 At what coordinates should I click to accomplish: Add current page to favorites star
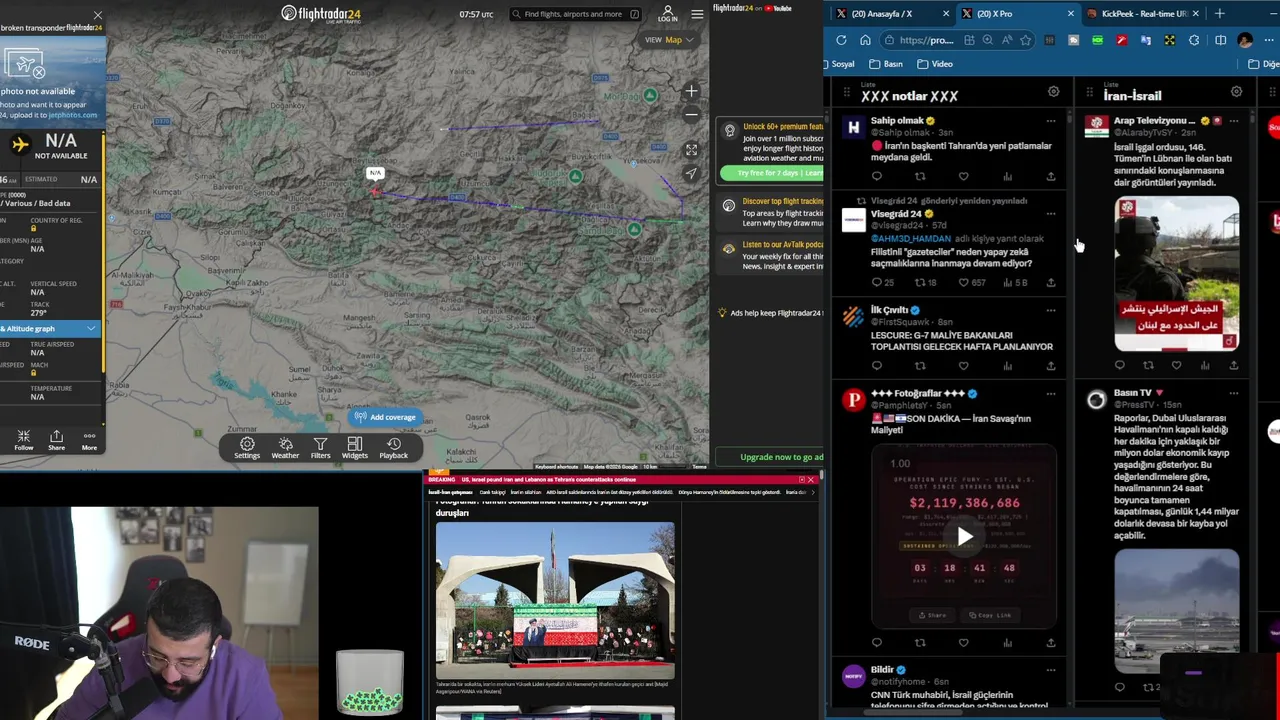coord(1025,40)
